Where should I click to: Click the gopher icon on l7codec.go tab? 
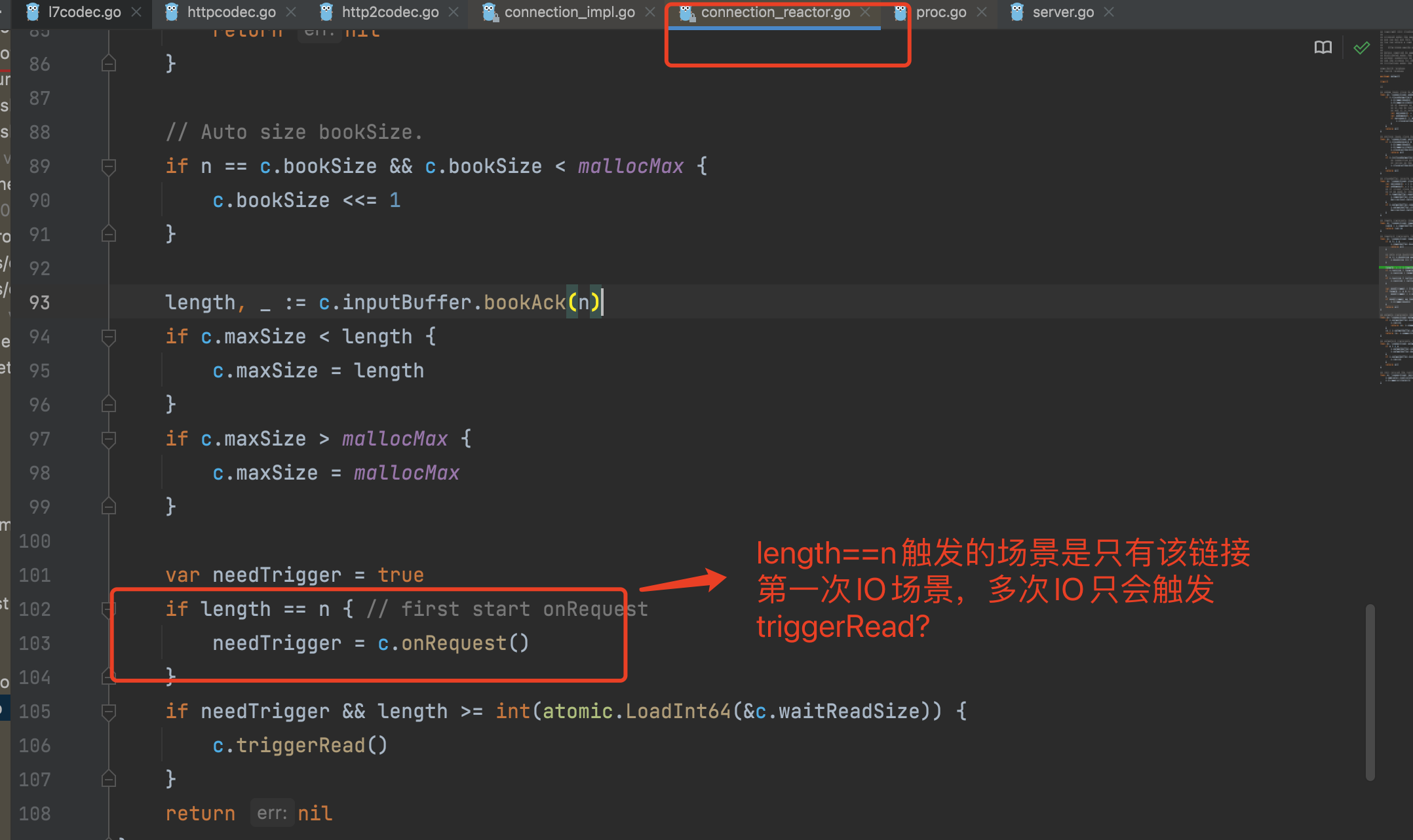(x=31, y=12)
